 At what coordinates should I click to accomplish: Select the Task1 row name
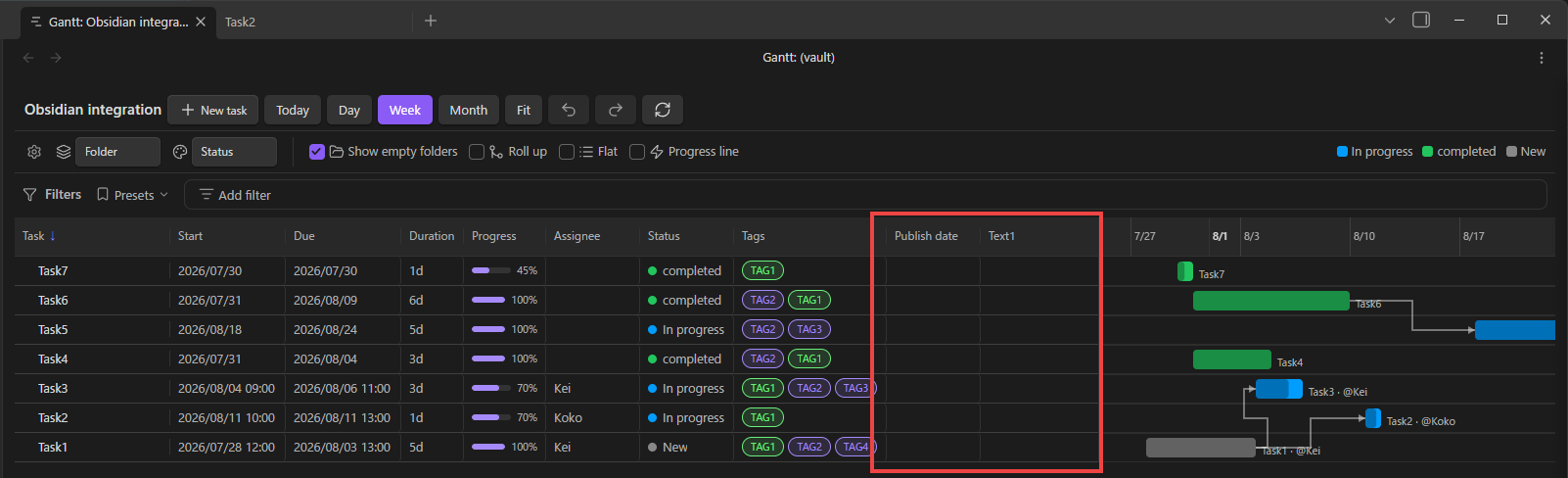click(x=53, y=448)
